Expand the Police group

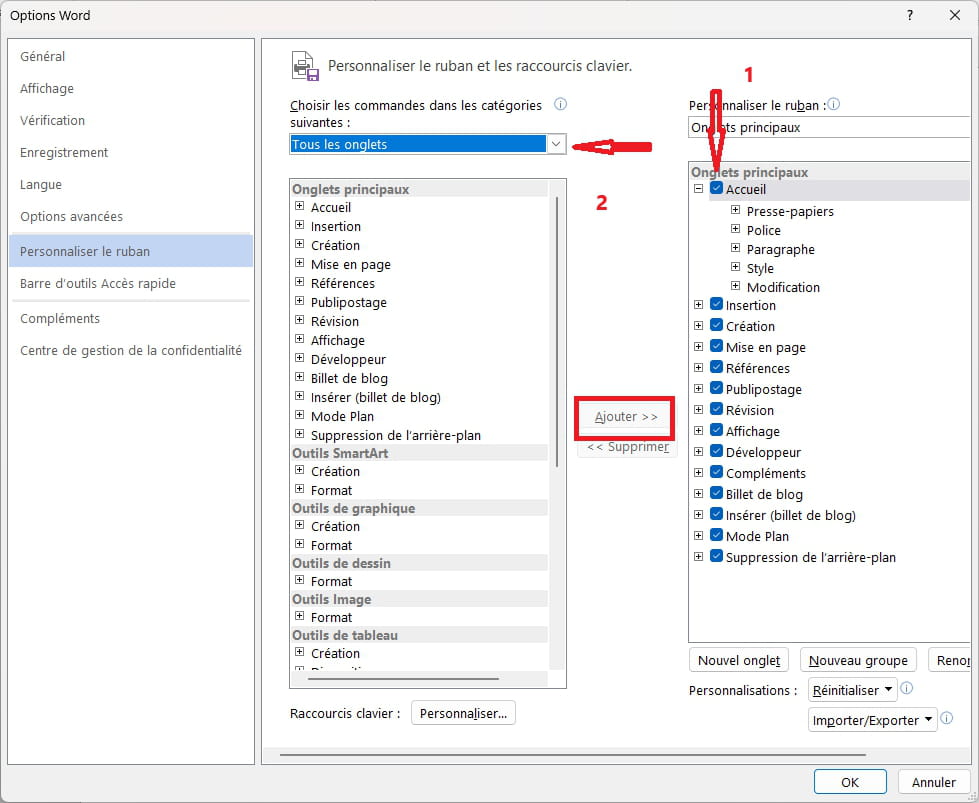[735, 229]
